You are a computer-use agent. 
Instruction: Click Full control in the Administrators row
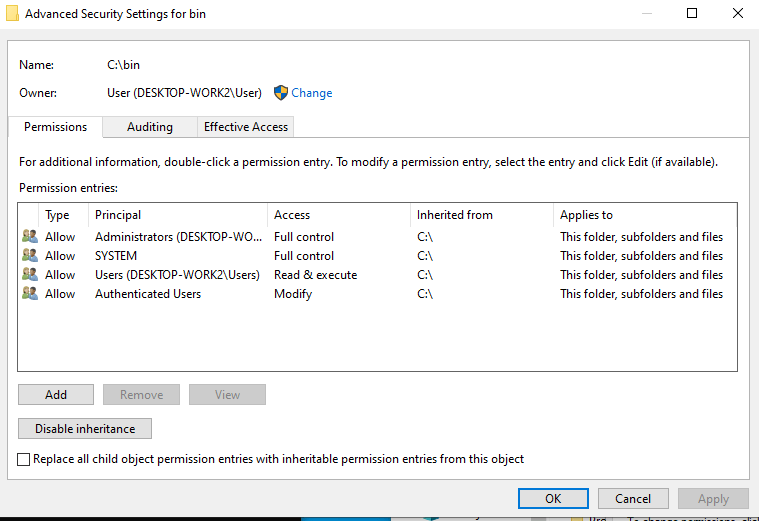304,237
